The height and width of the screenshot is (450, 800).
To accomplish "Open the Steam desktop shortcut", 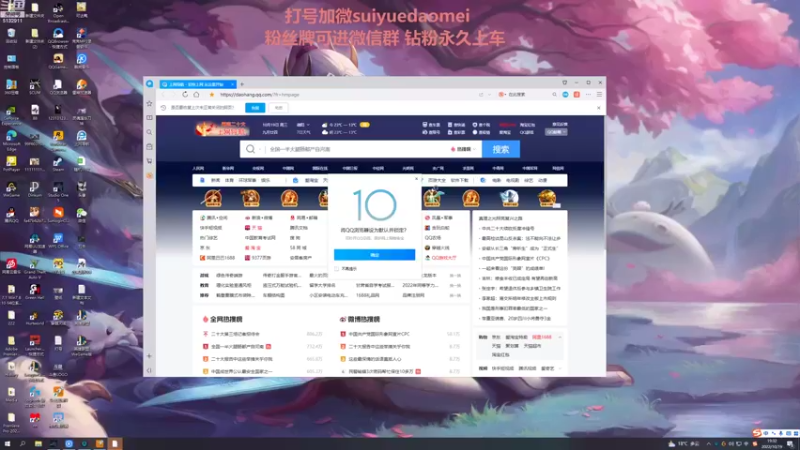I will (58, 164).
